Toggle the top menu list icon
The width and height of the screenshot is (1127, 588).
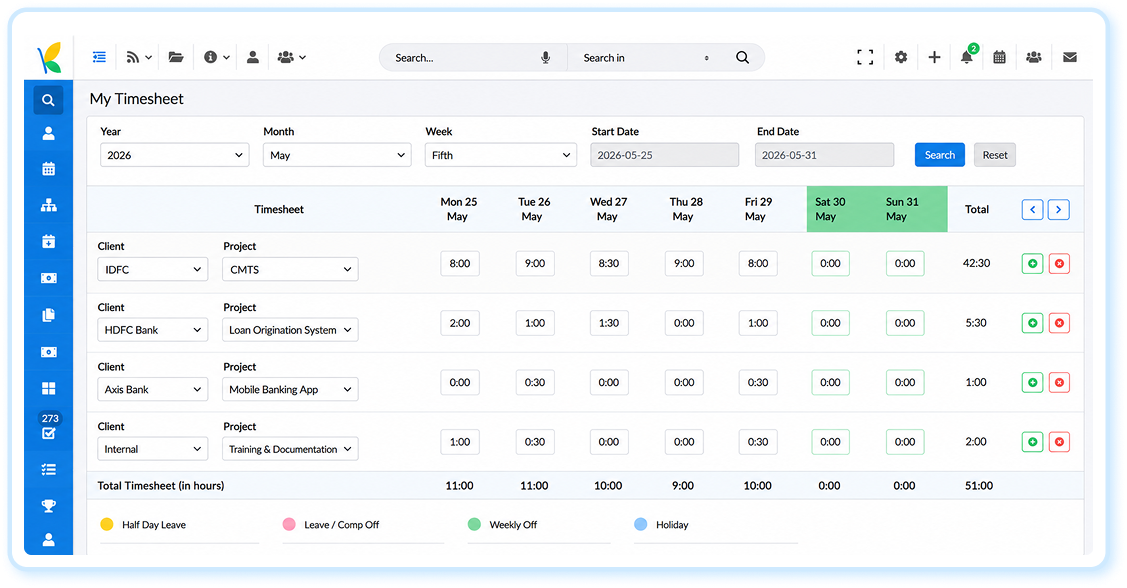tap(99, 57)
